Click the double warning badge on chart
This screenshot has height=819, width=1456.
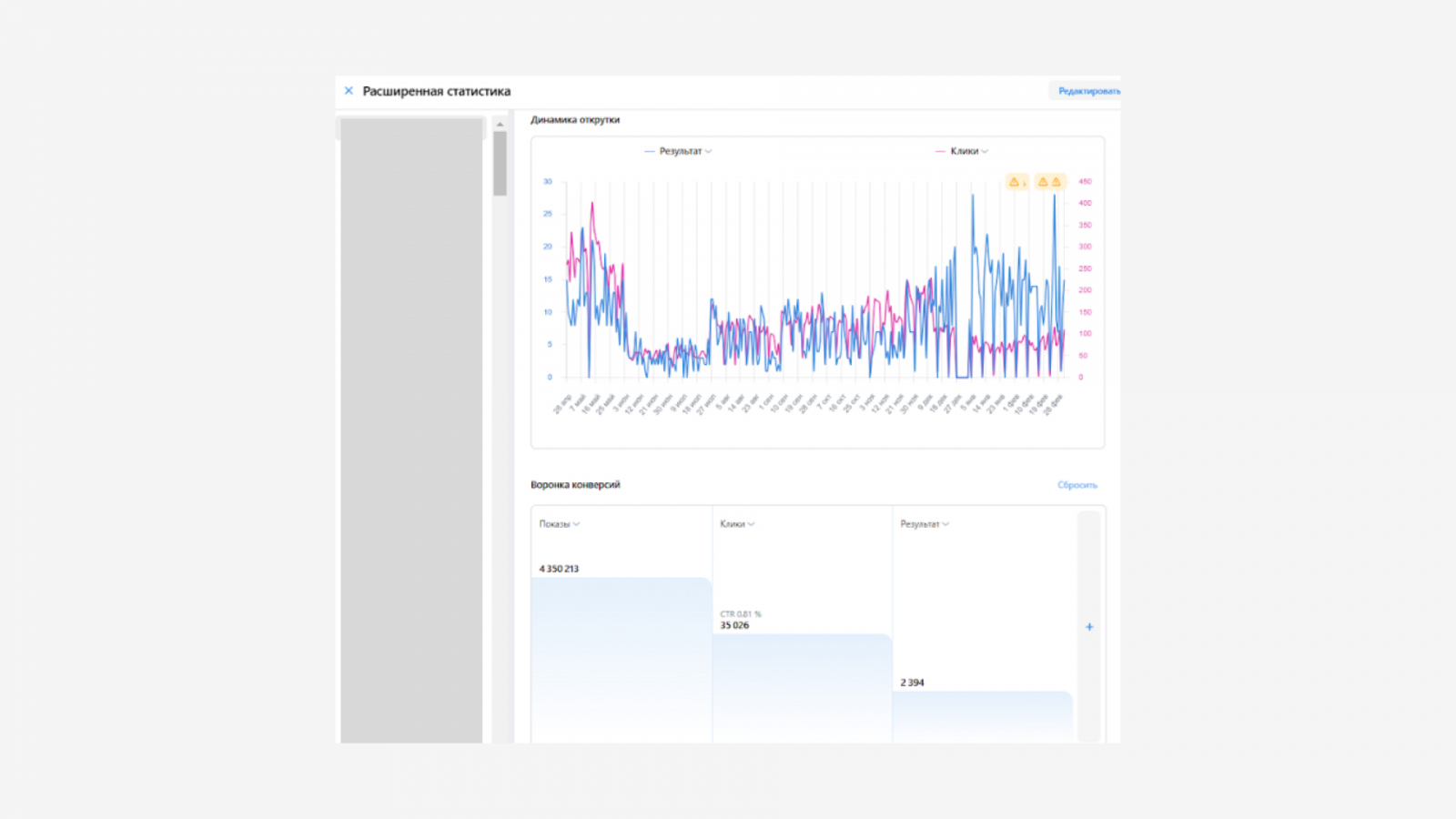(1049, 182)
